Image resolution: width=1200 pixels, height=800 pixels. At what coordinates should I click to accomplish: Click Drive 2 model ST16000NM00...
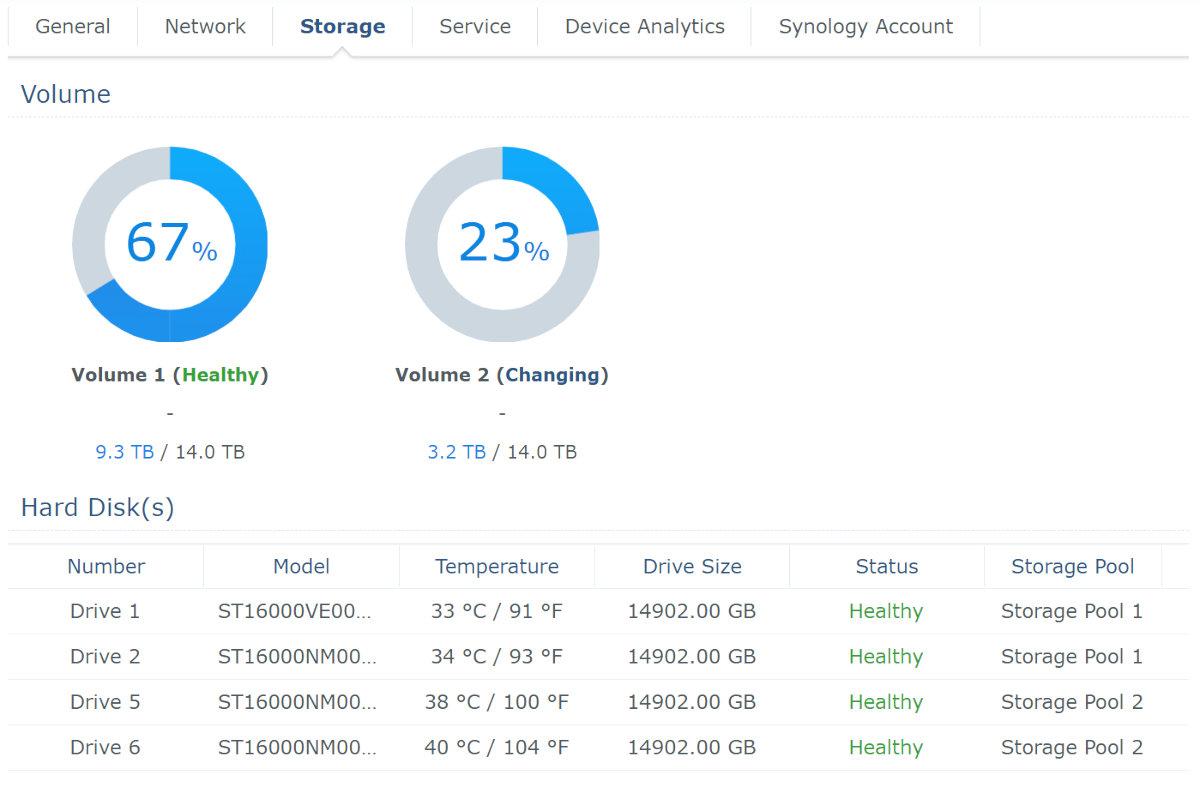tap(297, 657)
